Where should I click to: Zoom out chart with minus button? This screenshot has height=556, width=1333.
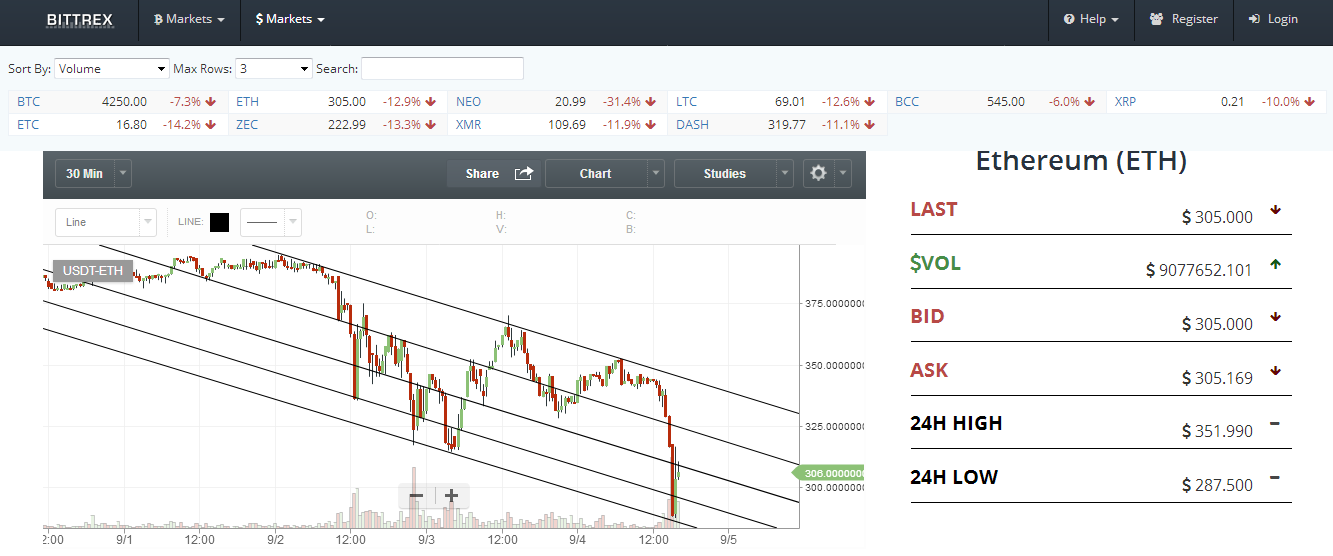pyautogui.click(x=417, y=495)
